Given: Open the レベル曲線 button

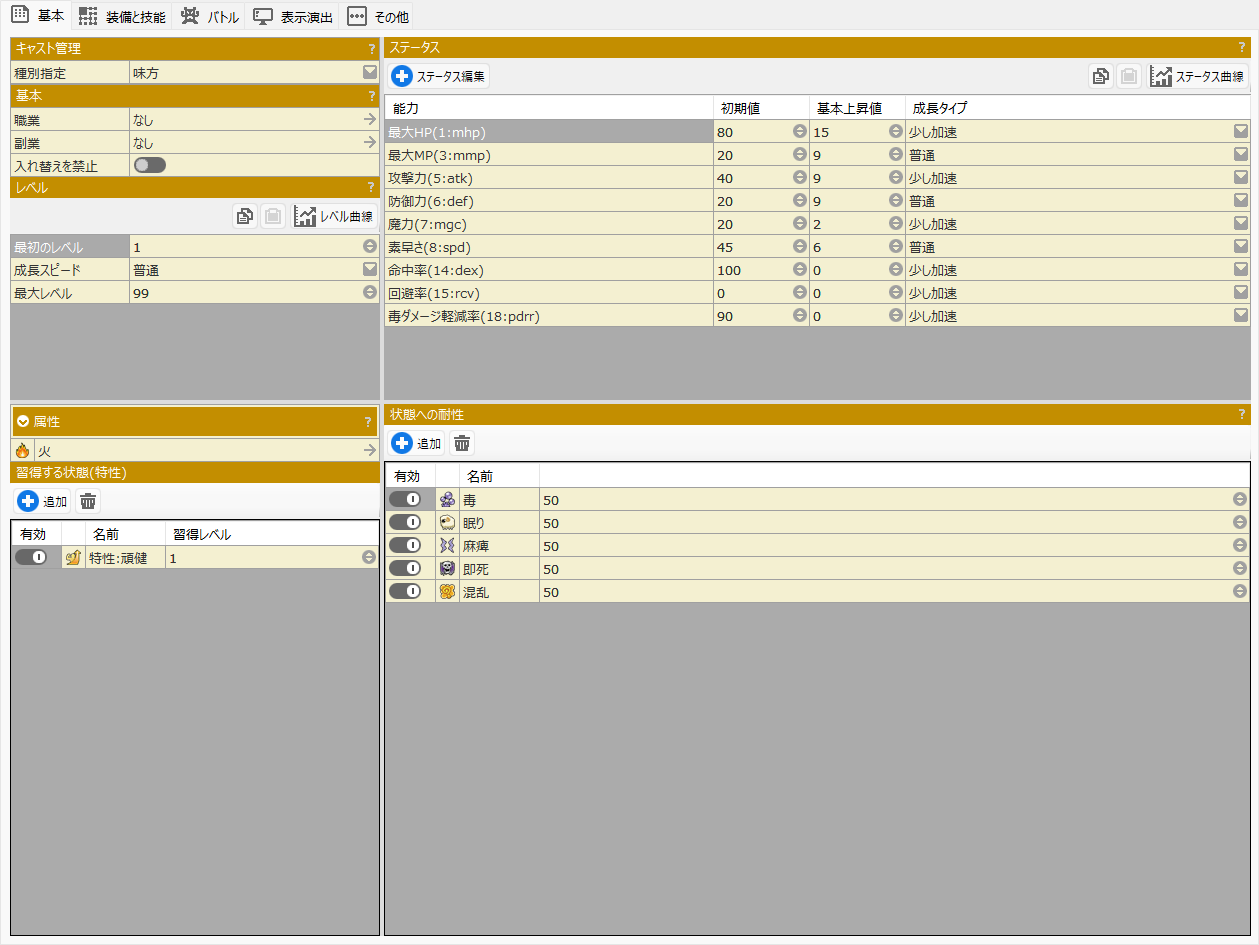Looking at the screenshot, I should pyautogui.click(x=335, y=216).
